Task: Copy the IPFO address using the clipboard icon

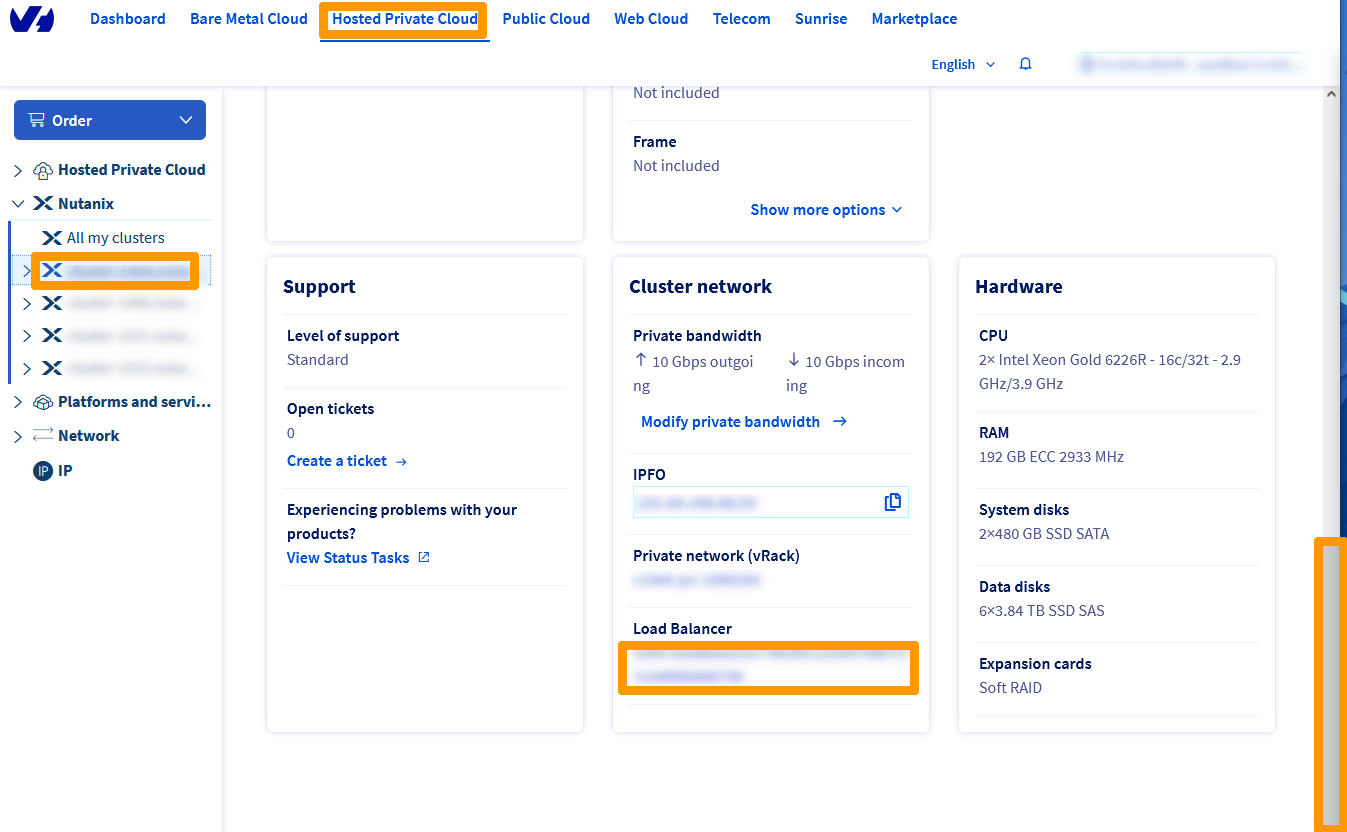Action: (x=892, y=501)
